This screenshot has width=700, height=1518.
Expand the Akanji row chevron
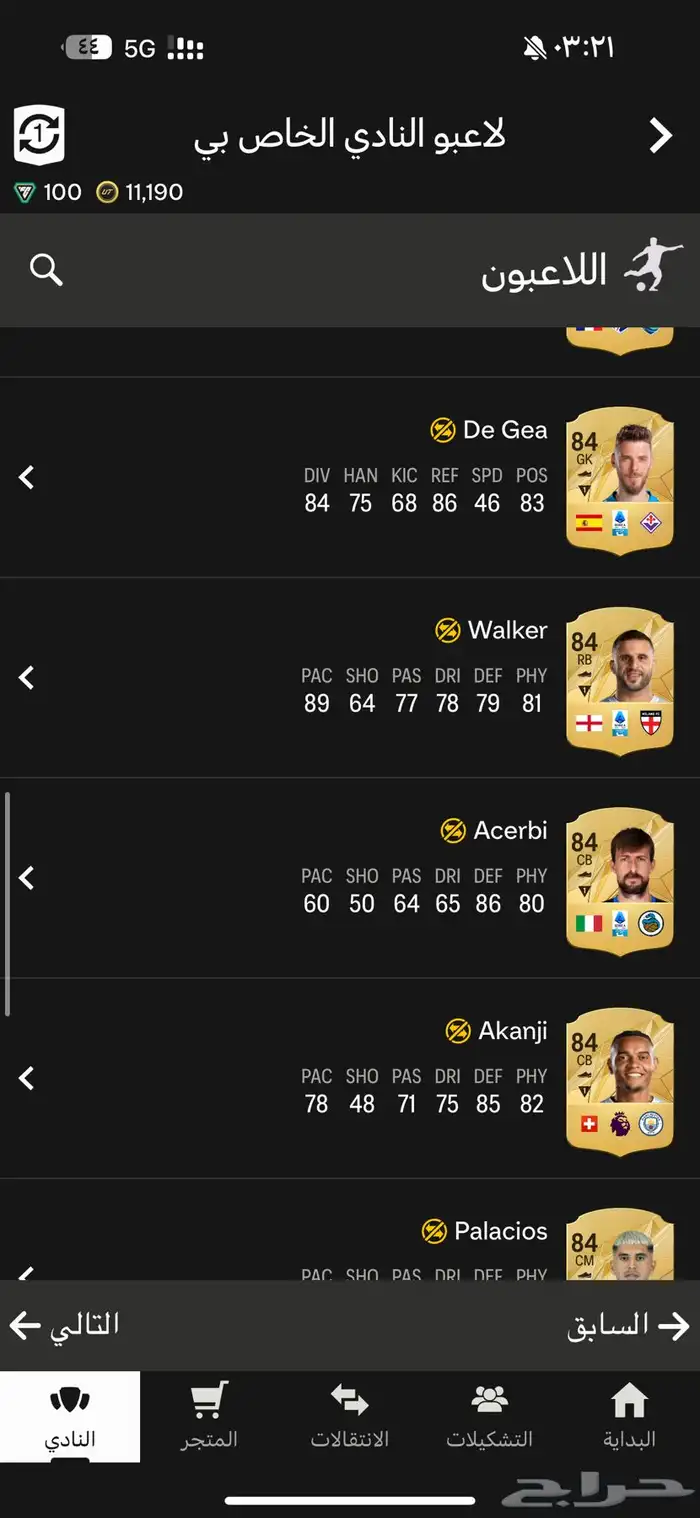tap(27, 1078)
